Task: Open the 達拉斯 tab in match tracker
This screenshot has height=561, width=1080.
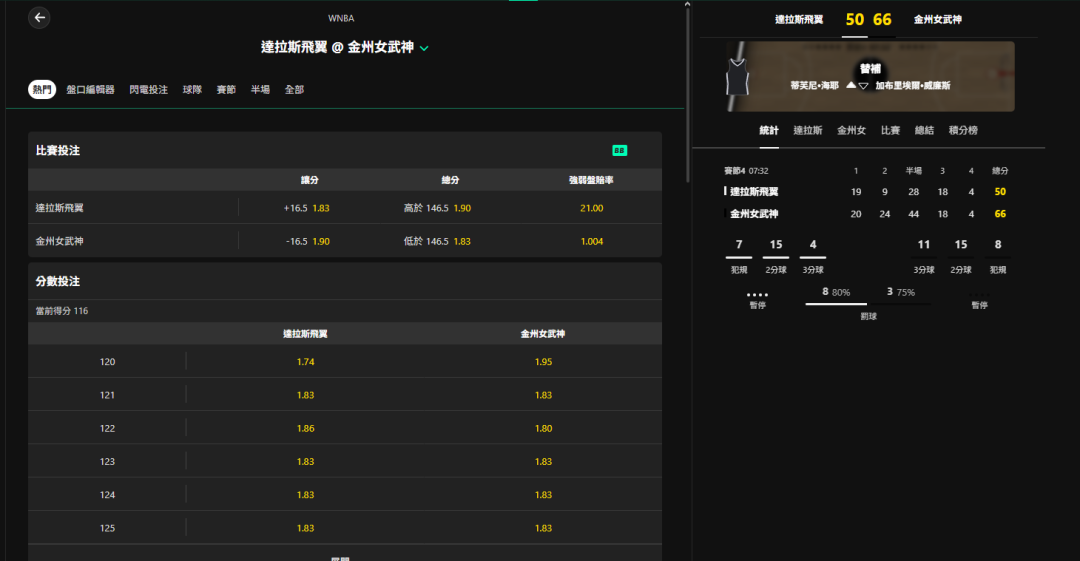Action: click(808, 130)
